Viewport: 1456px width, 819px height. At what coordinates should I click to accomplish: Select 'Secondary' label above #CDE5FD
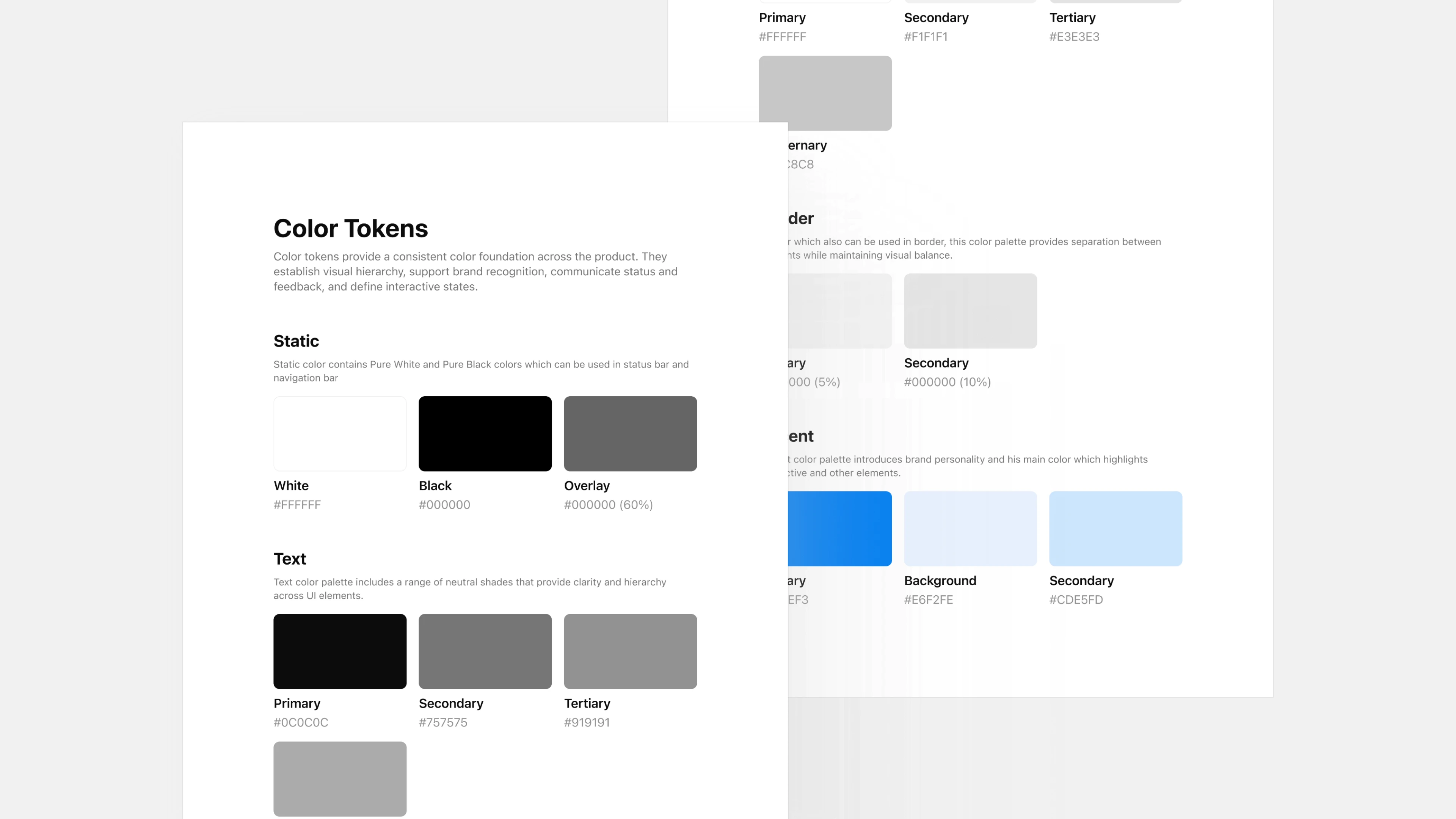tap(1082, 581)
